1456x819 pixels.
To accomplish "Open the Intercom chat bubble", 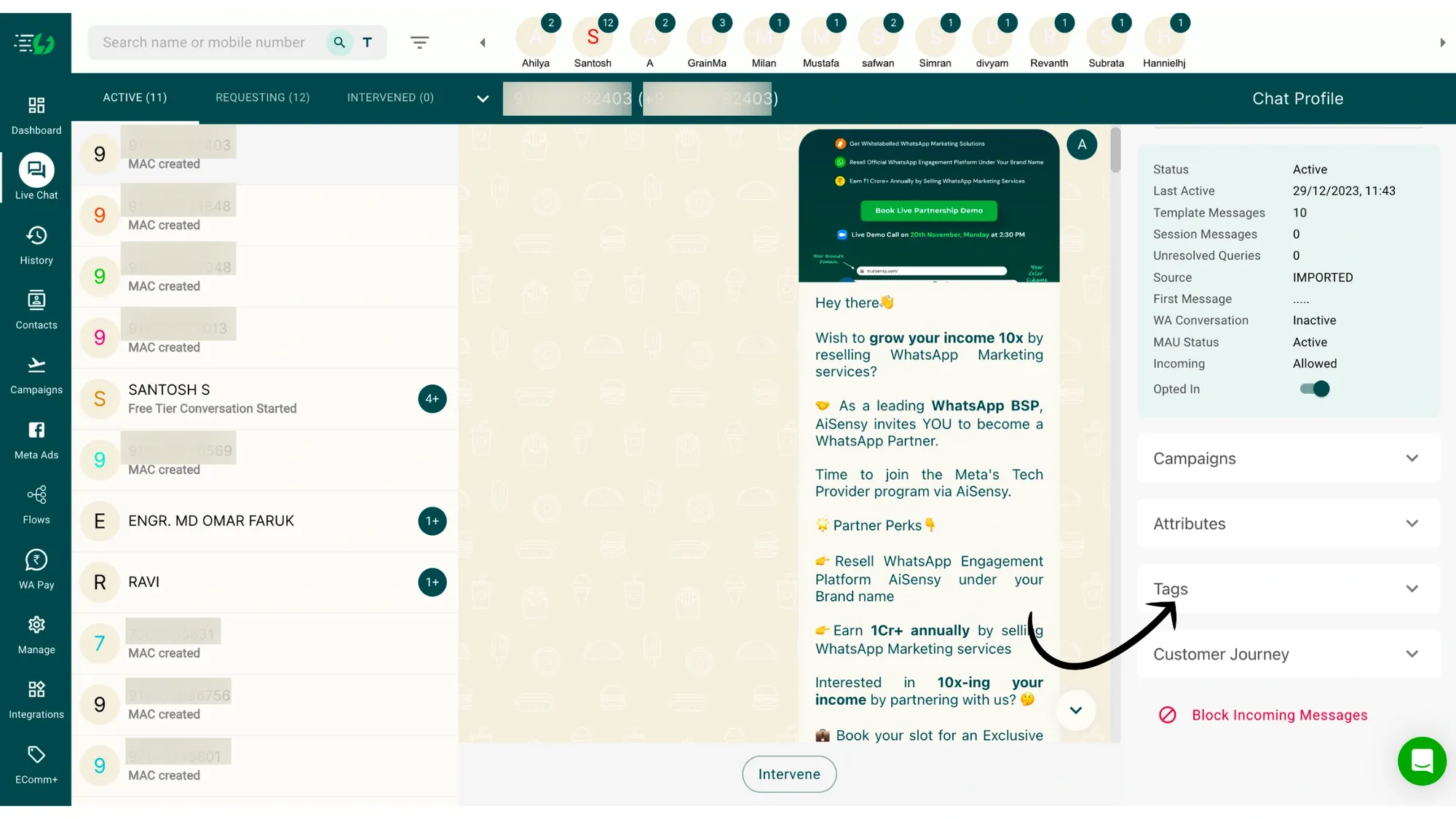I will (1423, 761).
